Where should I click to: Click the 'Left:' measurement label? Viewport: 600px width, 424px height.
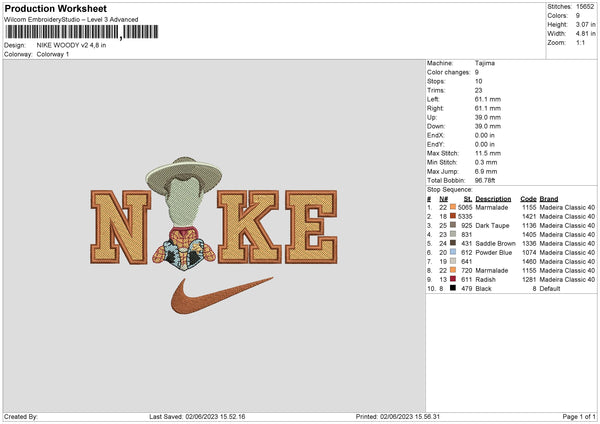pos(433,99)
